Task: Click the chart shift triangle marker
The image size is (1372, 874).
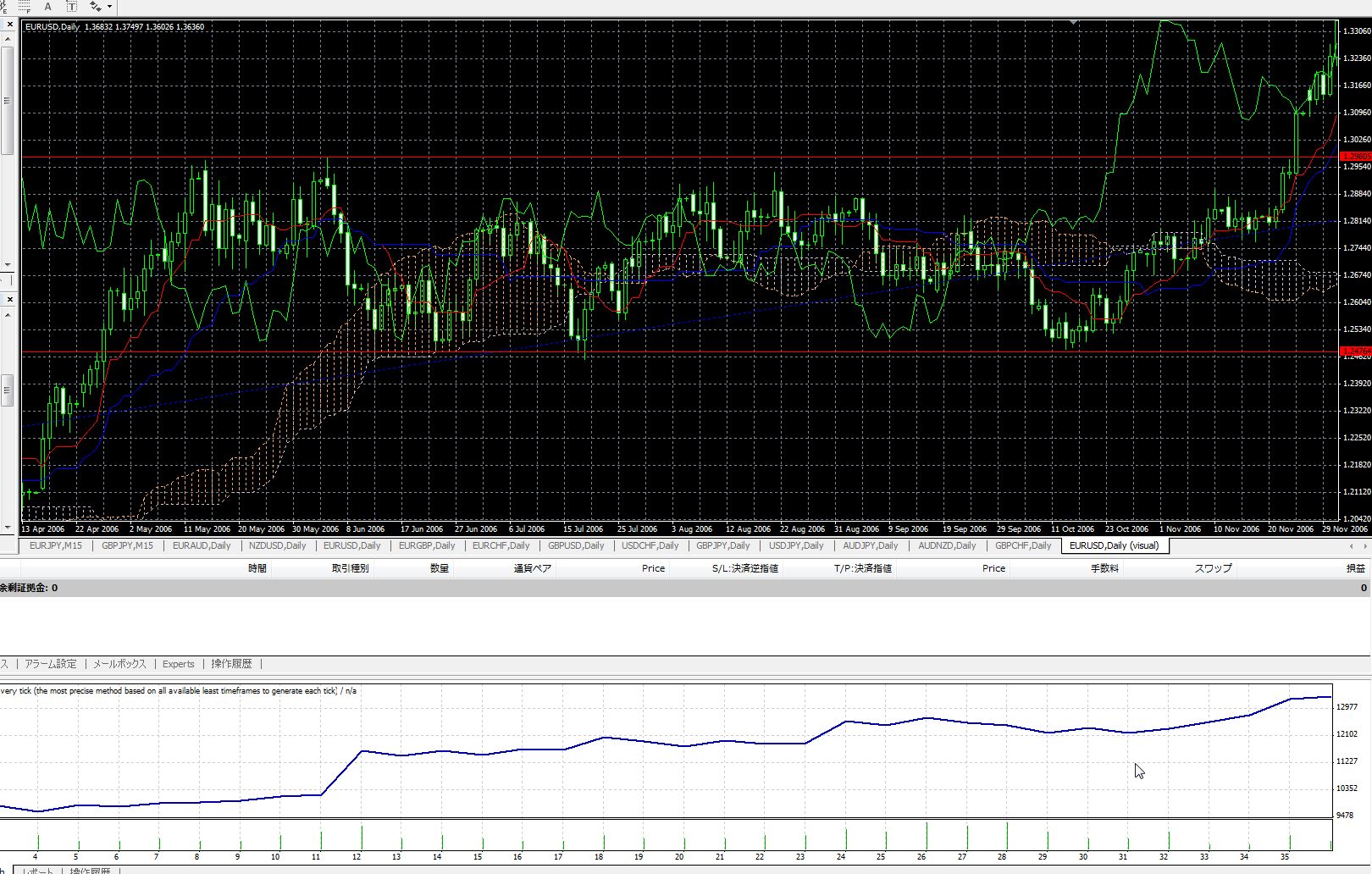Action: point(1074,23)
